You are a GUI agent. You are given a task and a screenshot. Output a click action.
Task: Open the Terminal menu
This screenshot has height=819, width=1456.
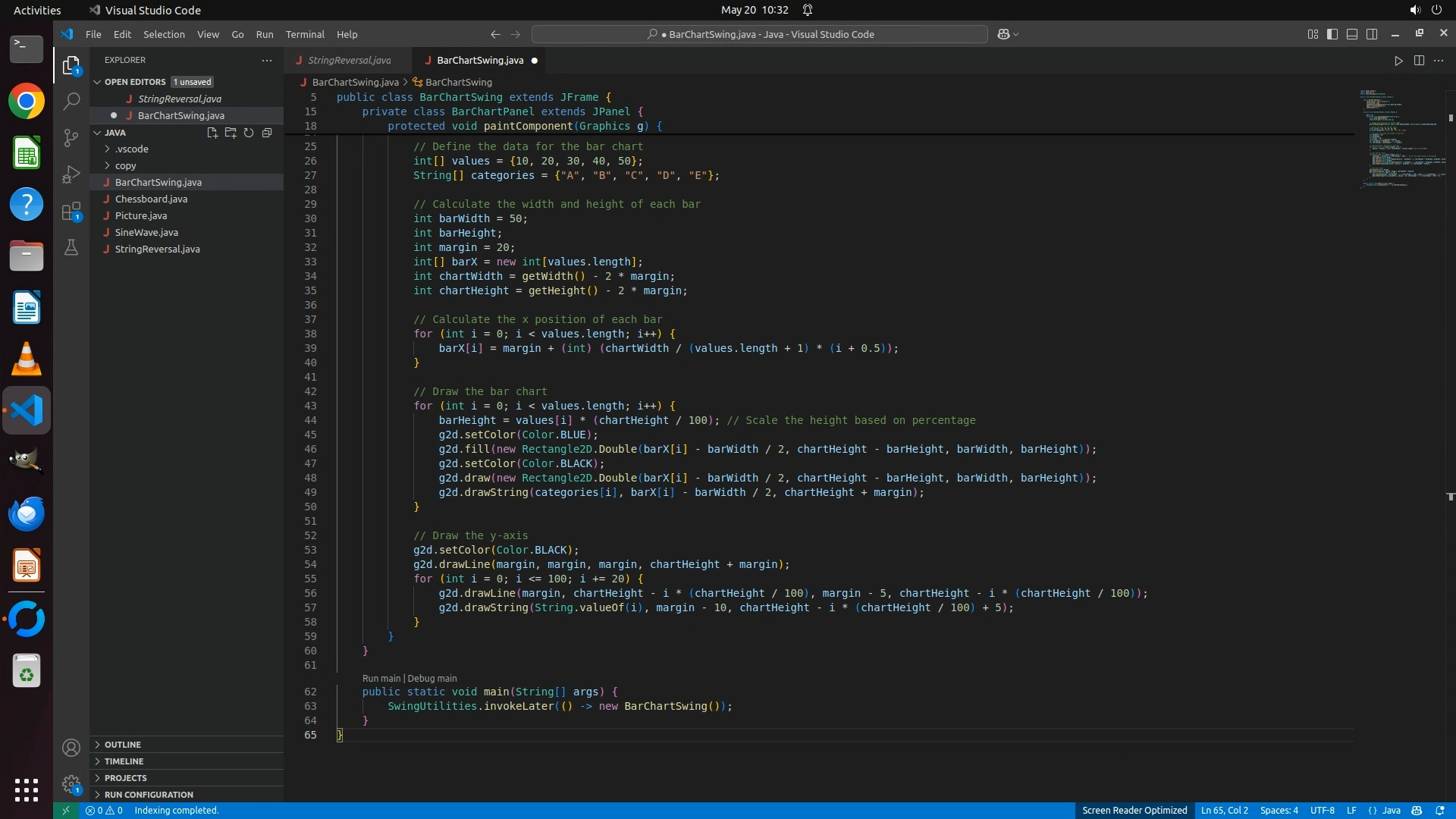(x=305, y=34)
